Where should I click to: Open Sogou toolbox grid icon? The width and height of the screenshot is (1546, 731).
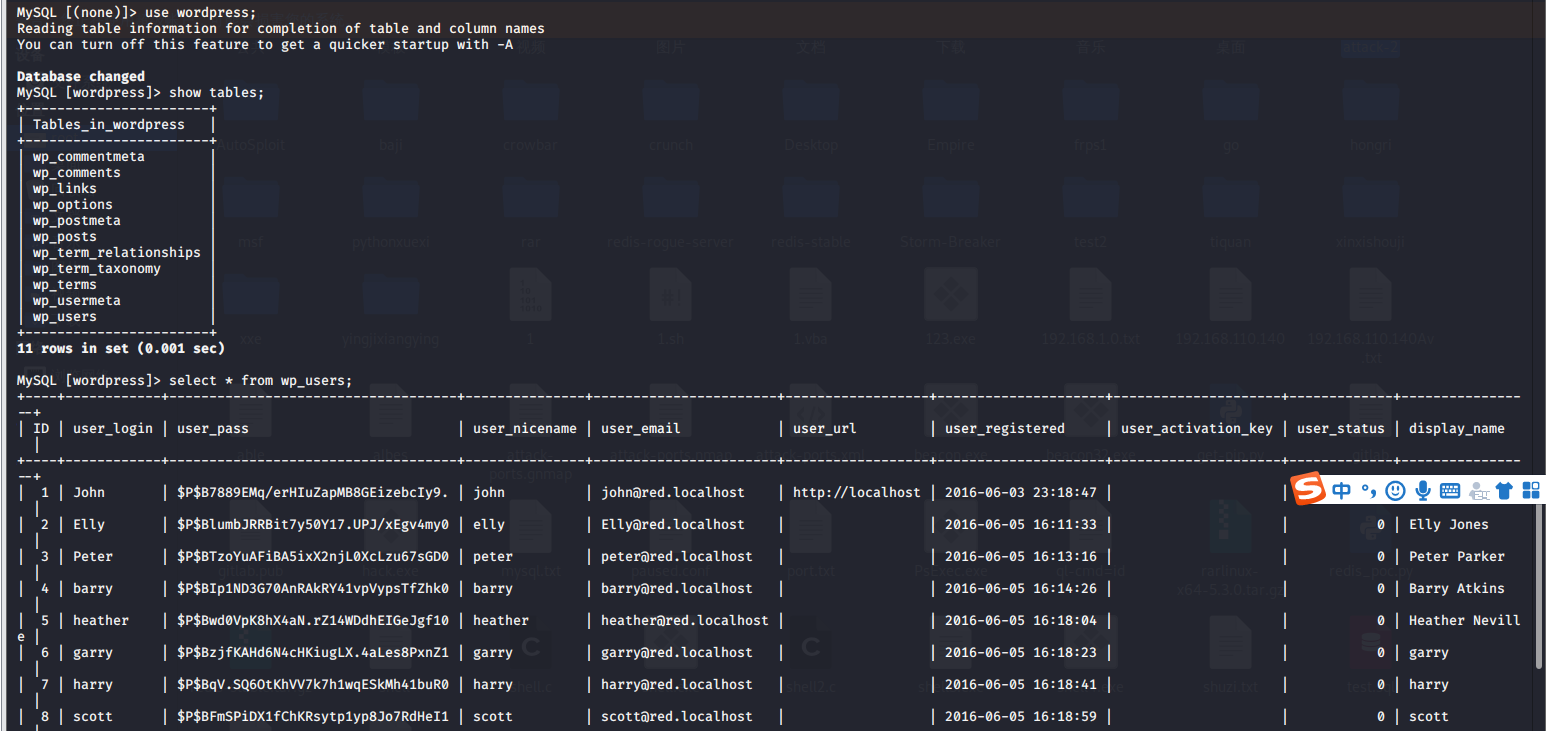[x=1531, y=490]
